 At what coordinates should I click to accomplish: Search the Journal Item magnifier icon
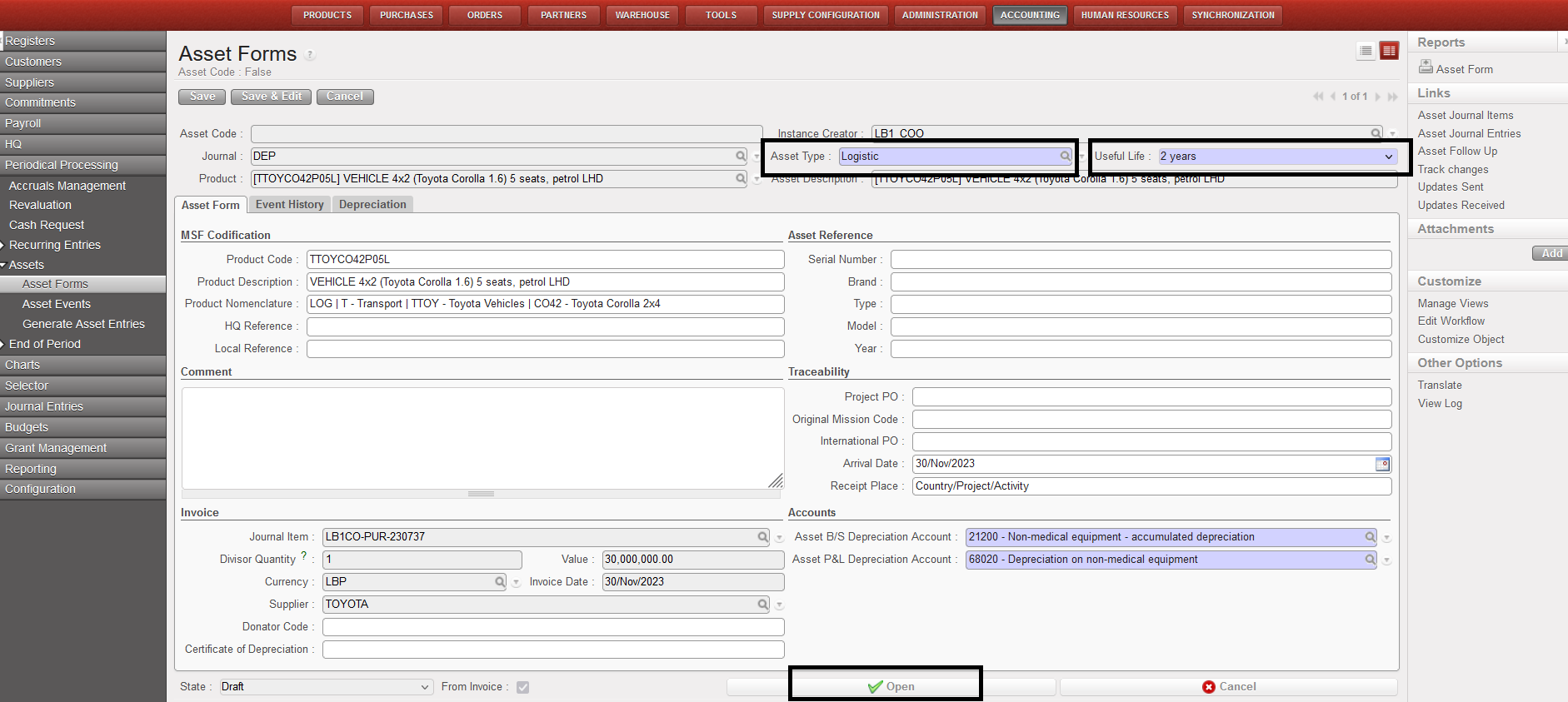762,537
